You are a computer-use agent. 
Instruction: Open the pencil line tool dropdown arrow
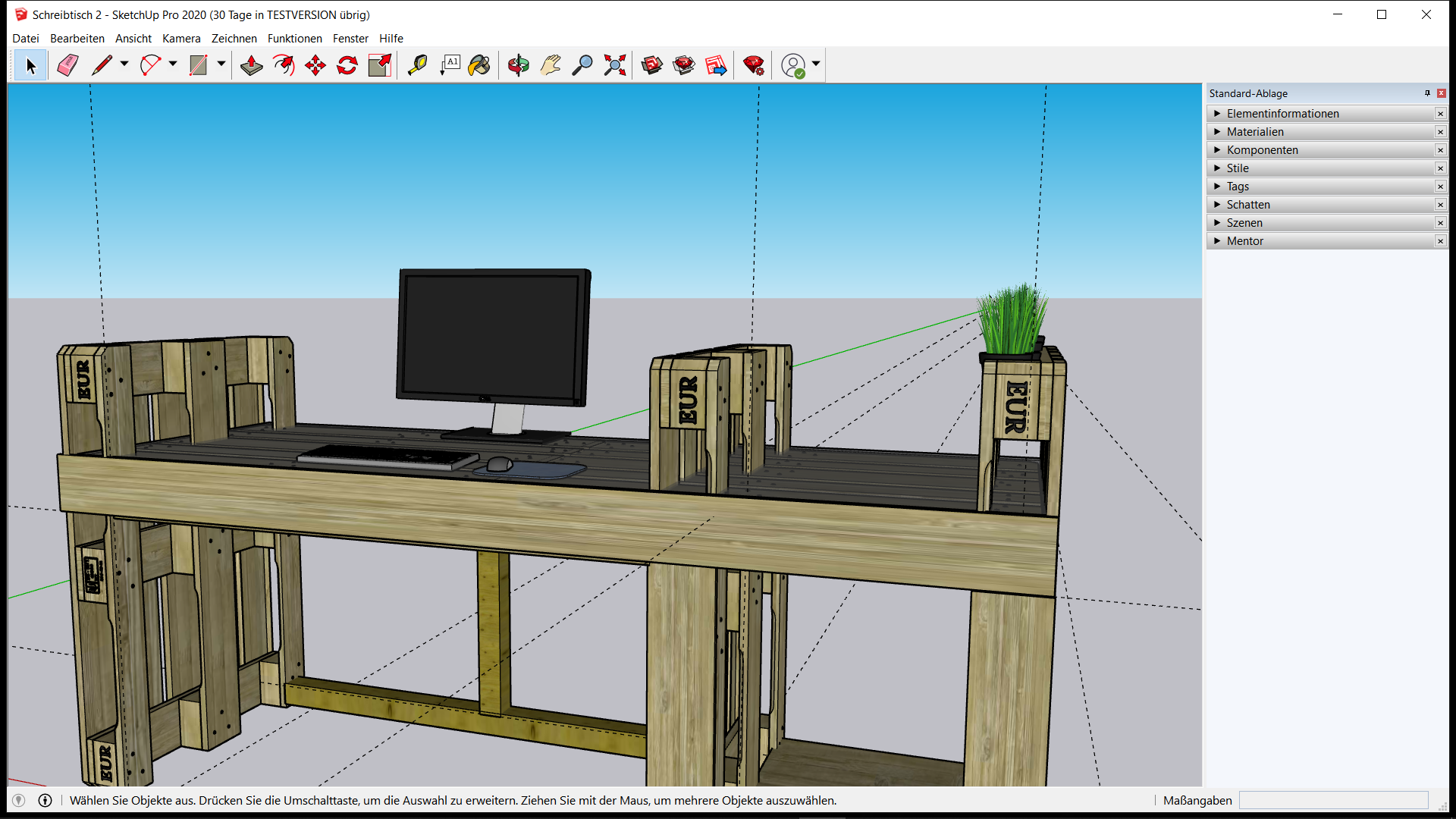(124, 64)
